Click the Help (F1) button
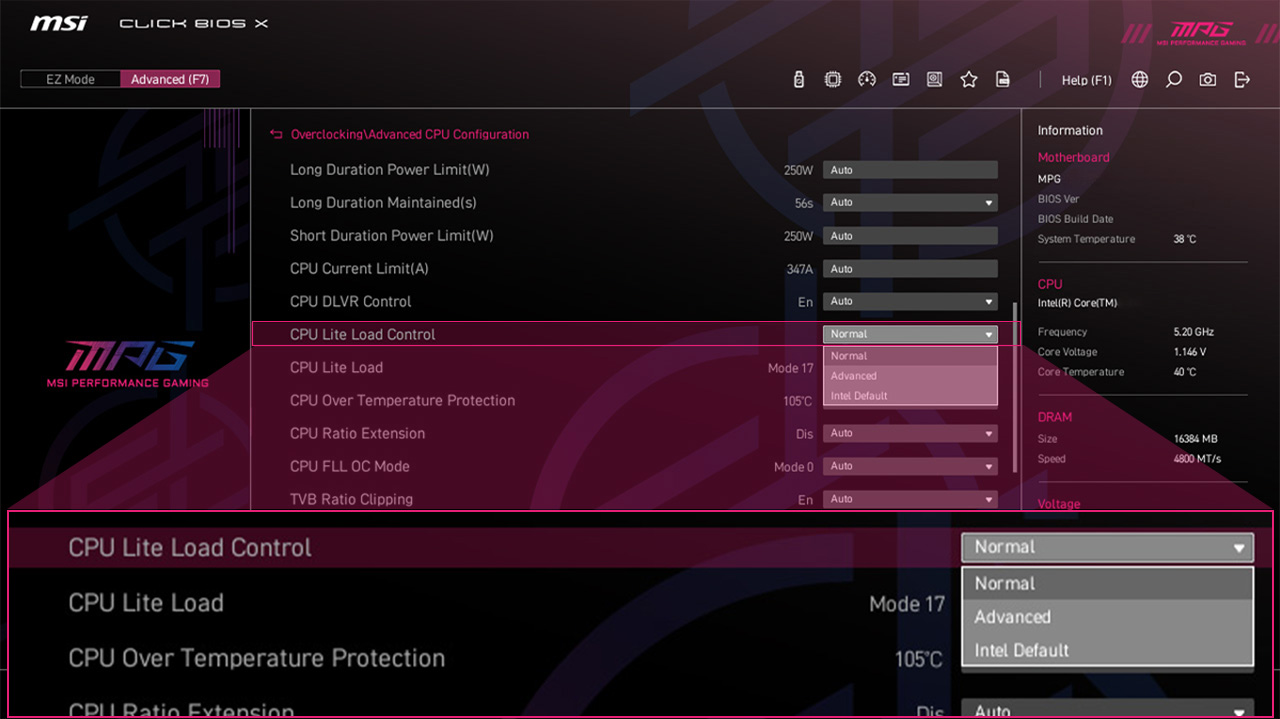 click(1086, 80)
